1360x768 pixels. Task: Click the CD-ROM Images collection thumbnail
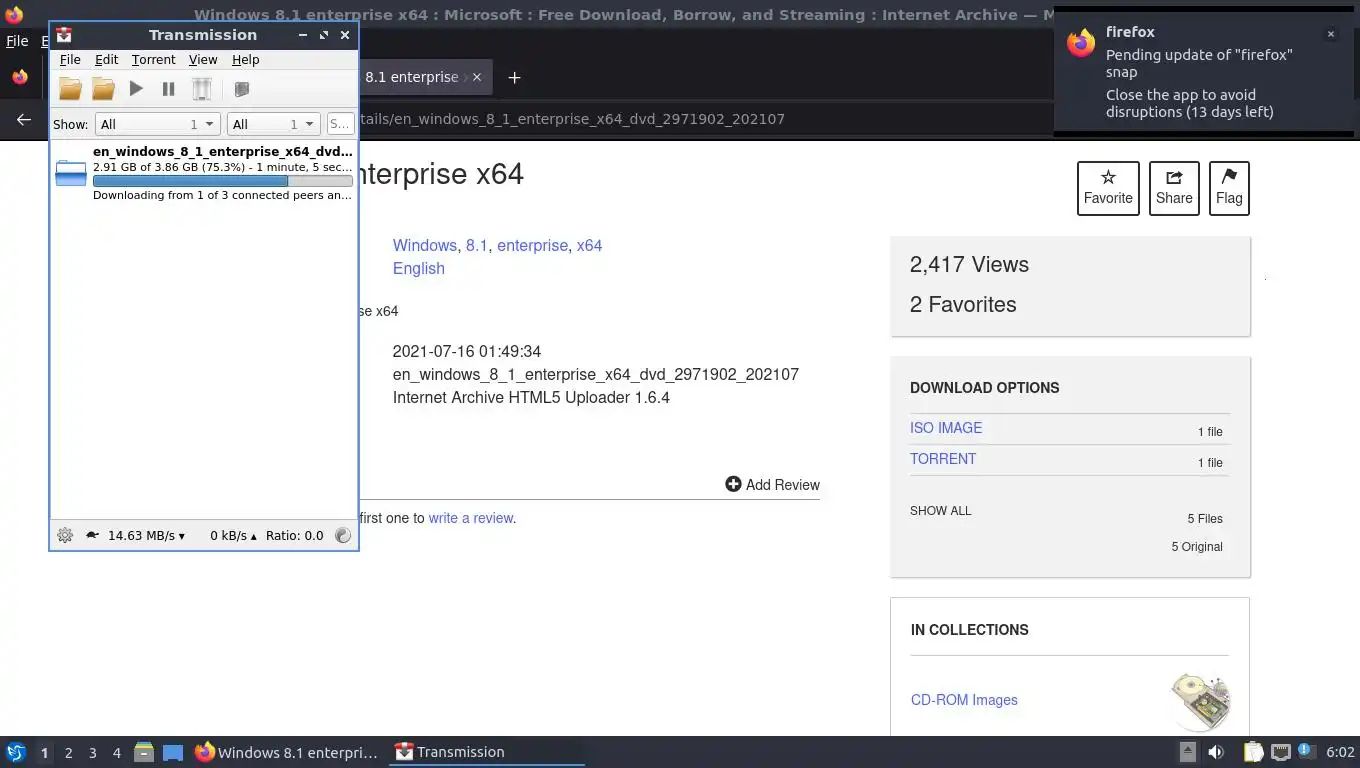pyautogui.click(x=1200, y=700)
